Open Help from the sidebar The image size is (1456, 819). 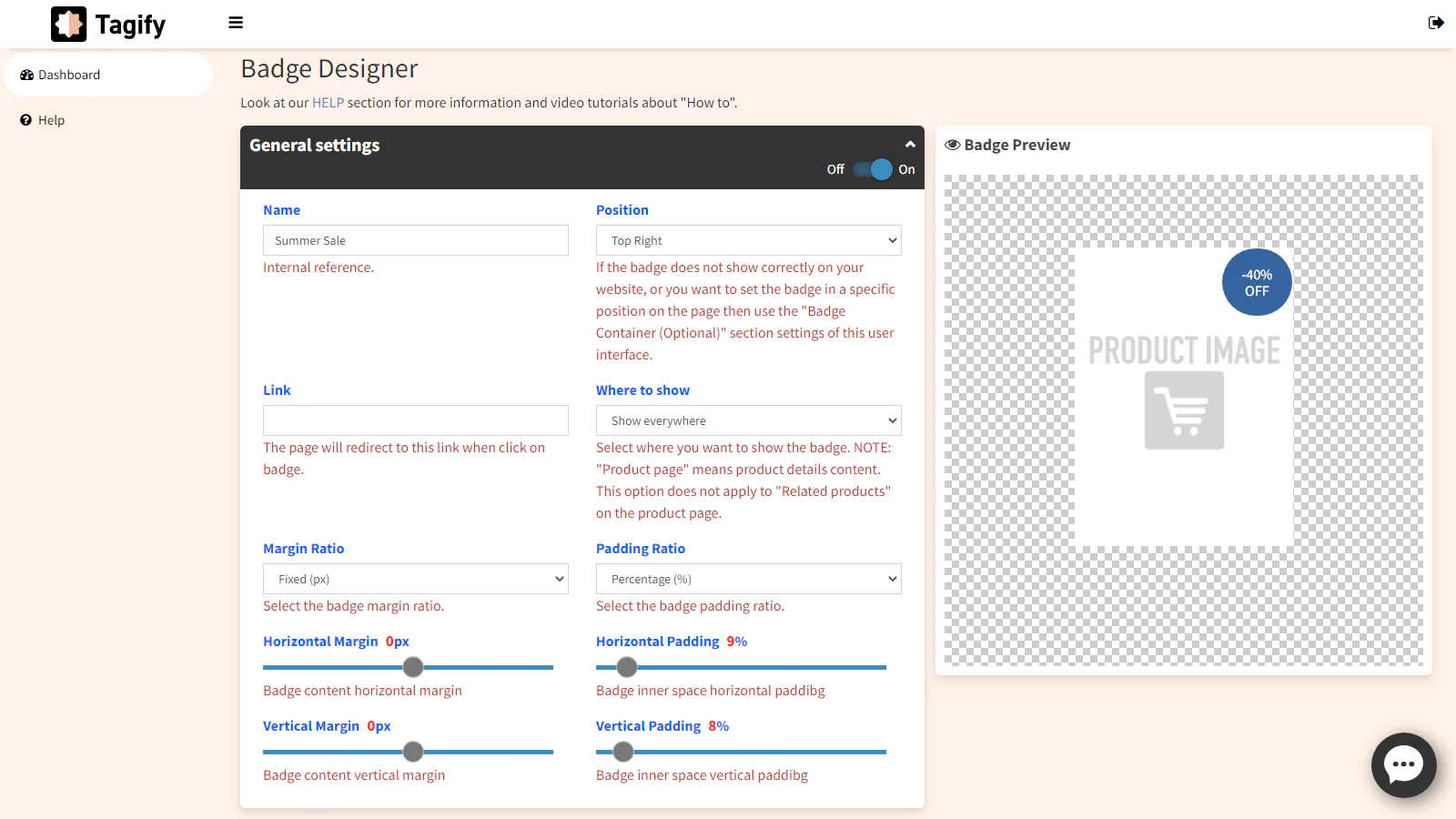coord(51,120)
